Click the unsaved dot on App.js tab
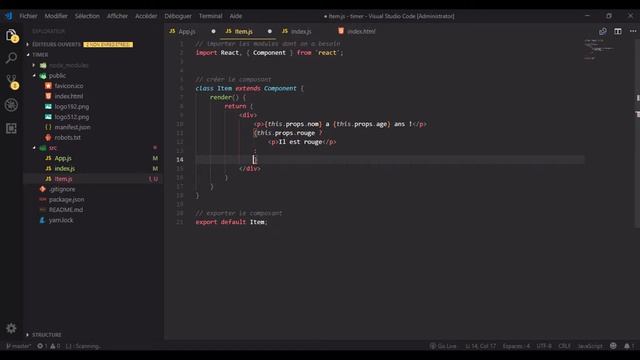 [213, 31]
